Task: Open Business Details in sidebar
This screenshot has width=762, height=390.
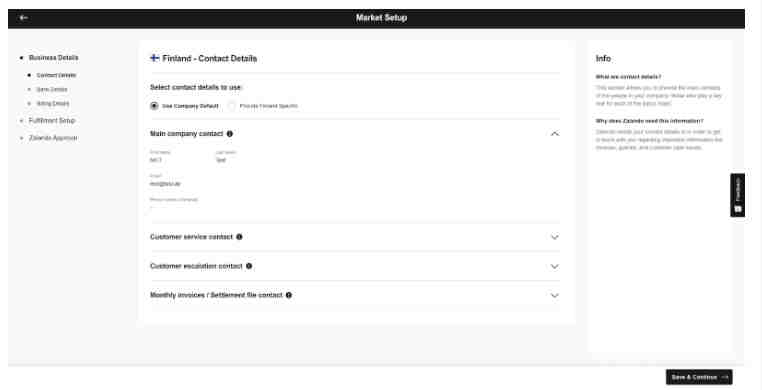Action: pos(53,58)
